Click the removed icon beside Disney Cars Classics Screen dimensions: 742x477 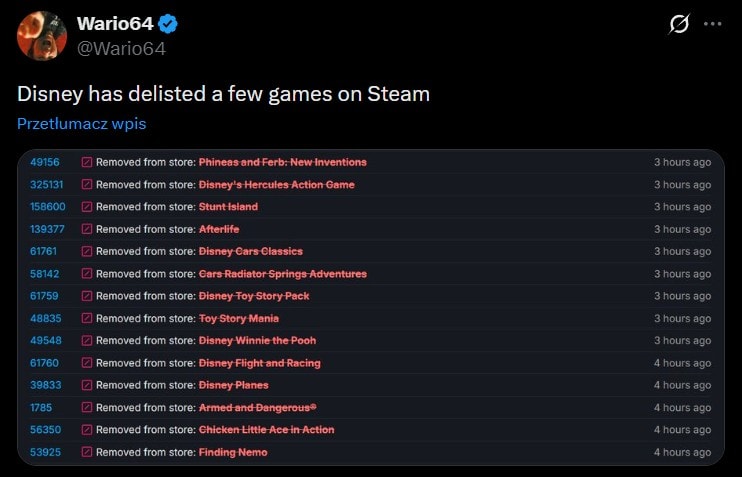[87, 251]
